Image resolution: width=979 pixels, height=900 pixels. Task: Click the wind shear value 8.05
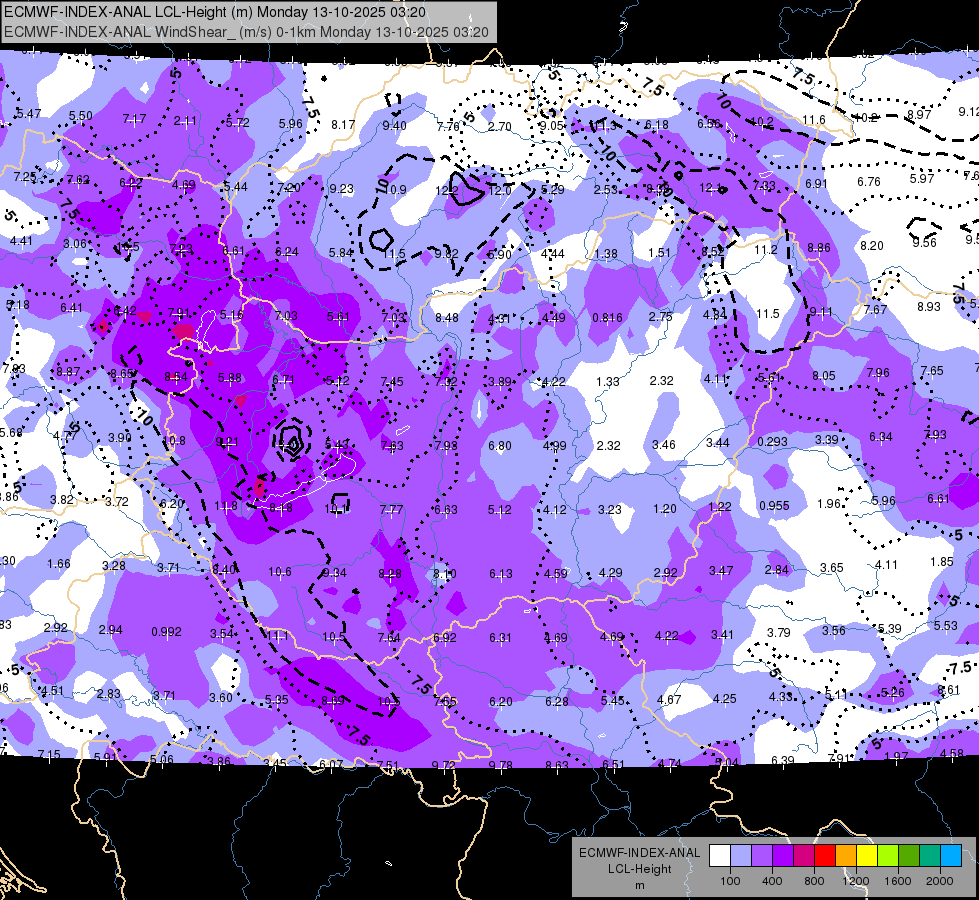tap(824, 375)
